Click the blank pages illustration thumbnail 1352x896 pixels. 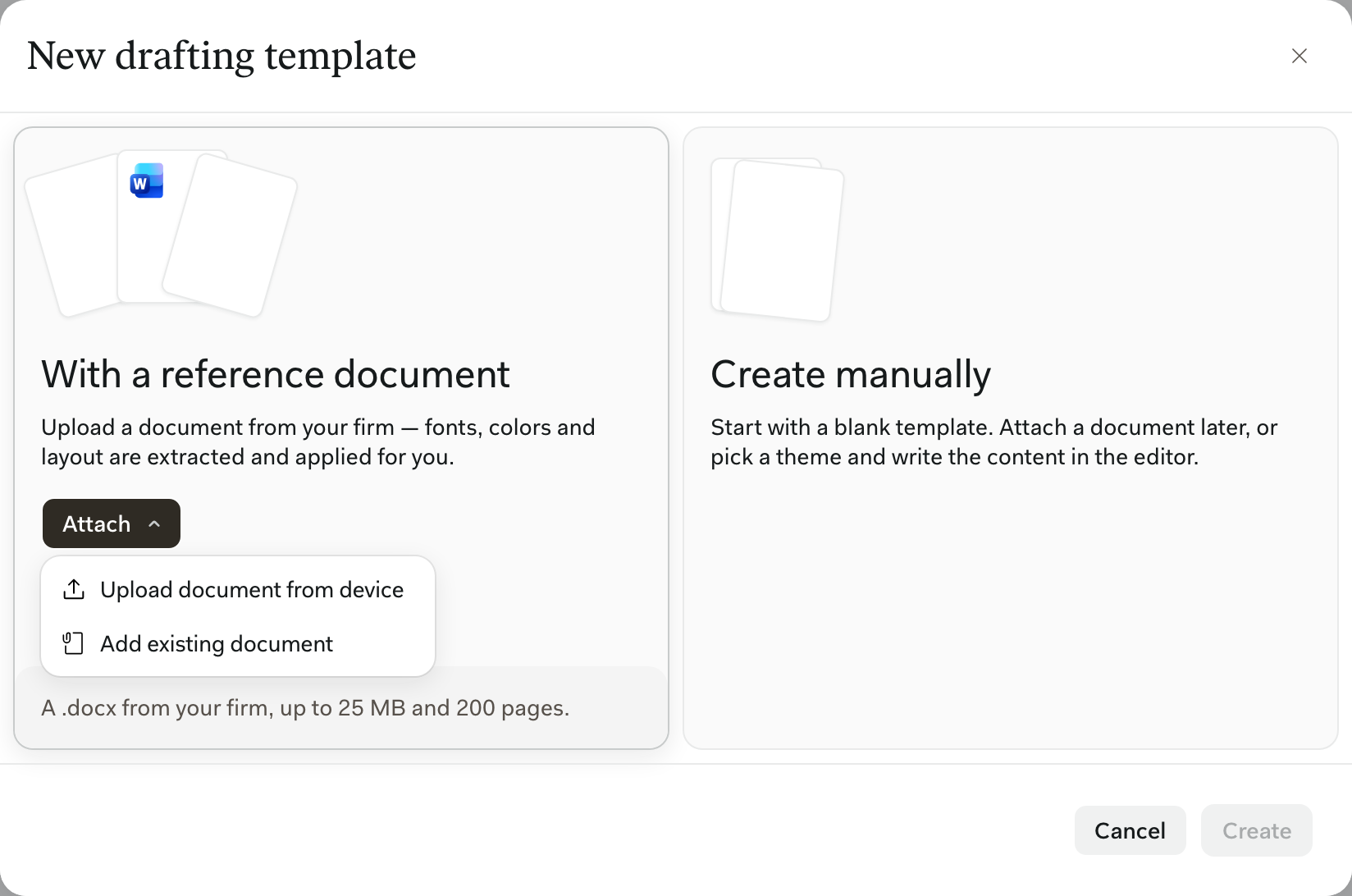pos(778,240)
